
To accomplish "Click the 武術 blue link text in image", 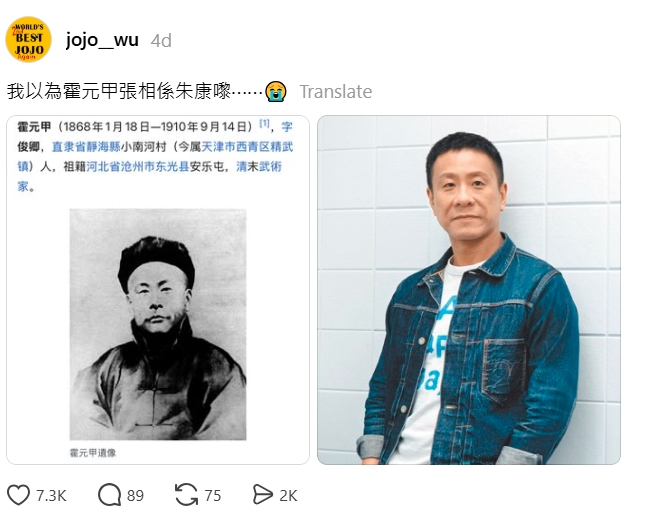I will [x=271, y=166].
